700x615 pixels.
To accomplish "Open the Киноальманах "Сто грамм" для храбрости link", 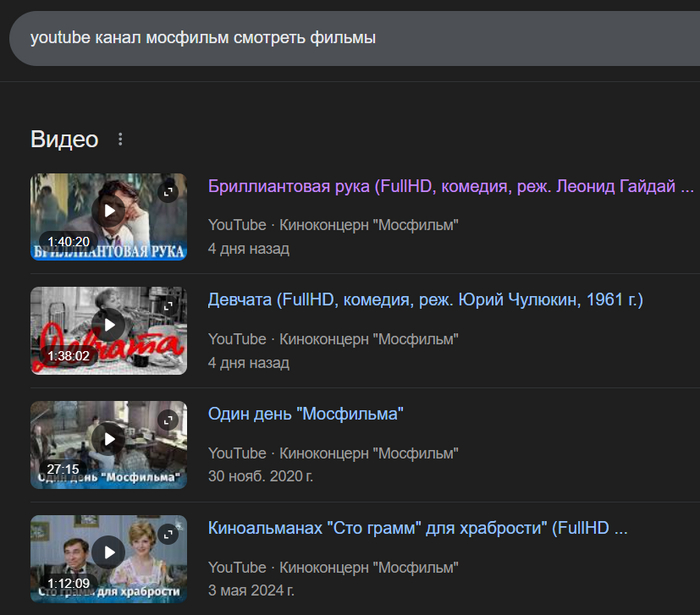I will [417, 528].
